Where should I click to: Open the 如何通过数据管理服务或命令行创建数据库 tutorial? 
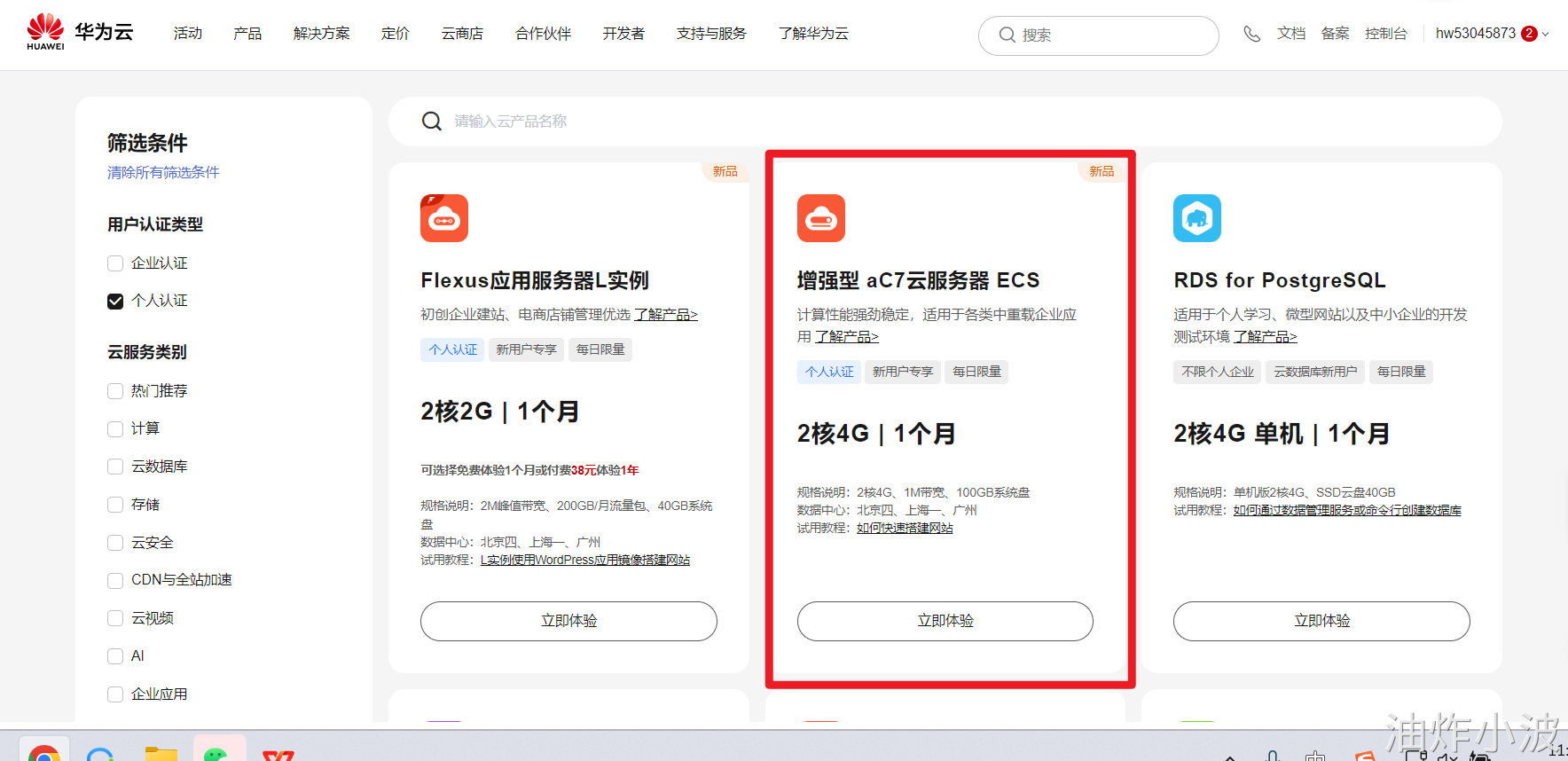[1347, 511]
